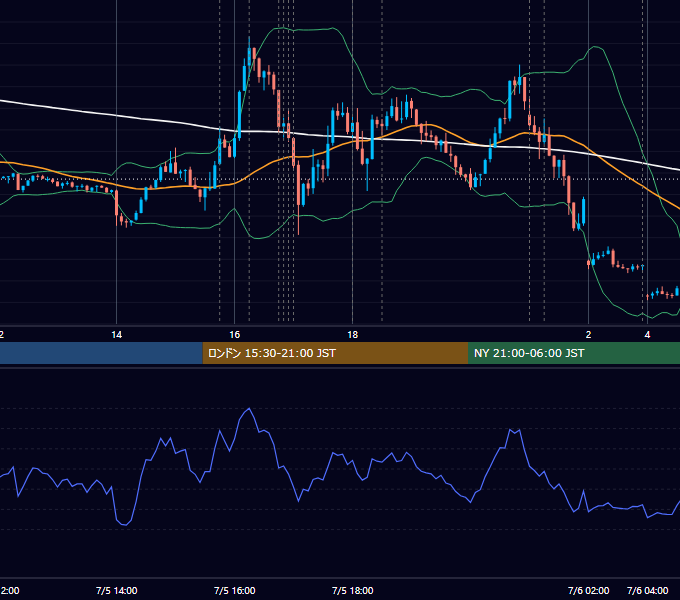
Task: Click the hour label 18 on price chart axis
Action: pos(353,335)
